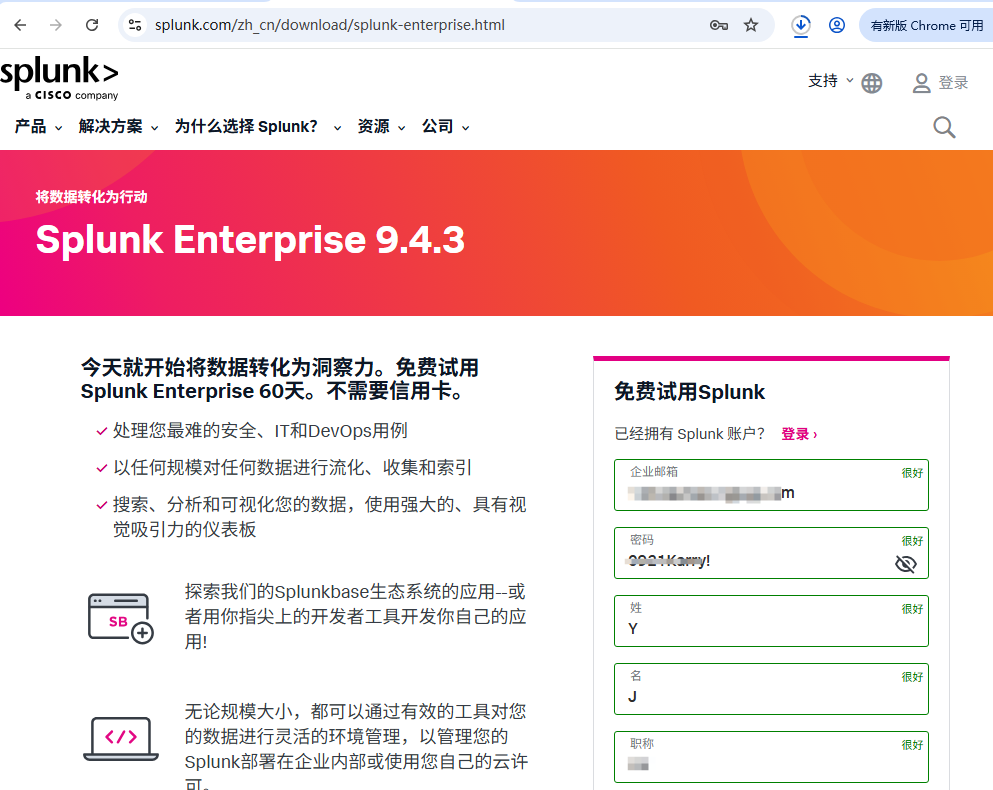This screenshot has height=790, width=993.
Task: Open site information icon in address bar
Action: [135, 25]
